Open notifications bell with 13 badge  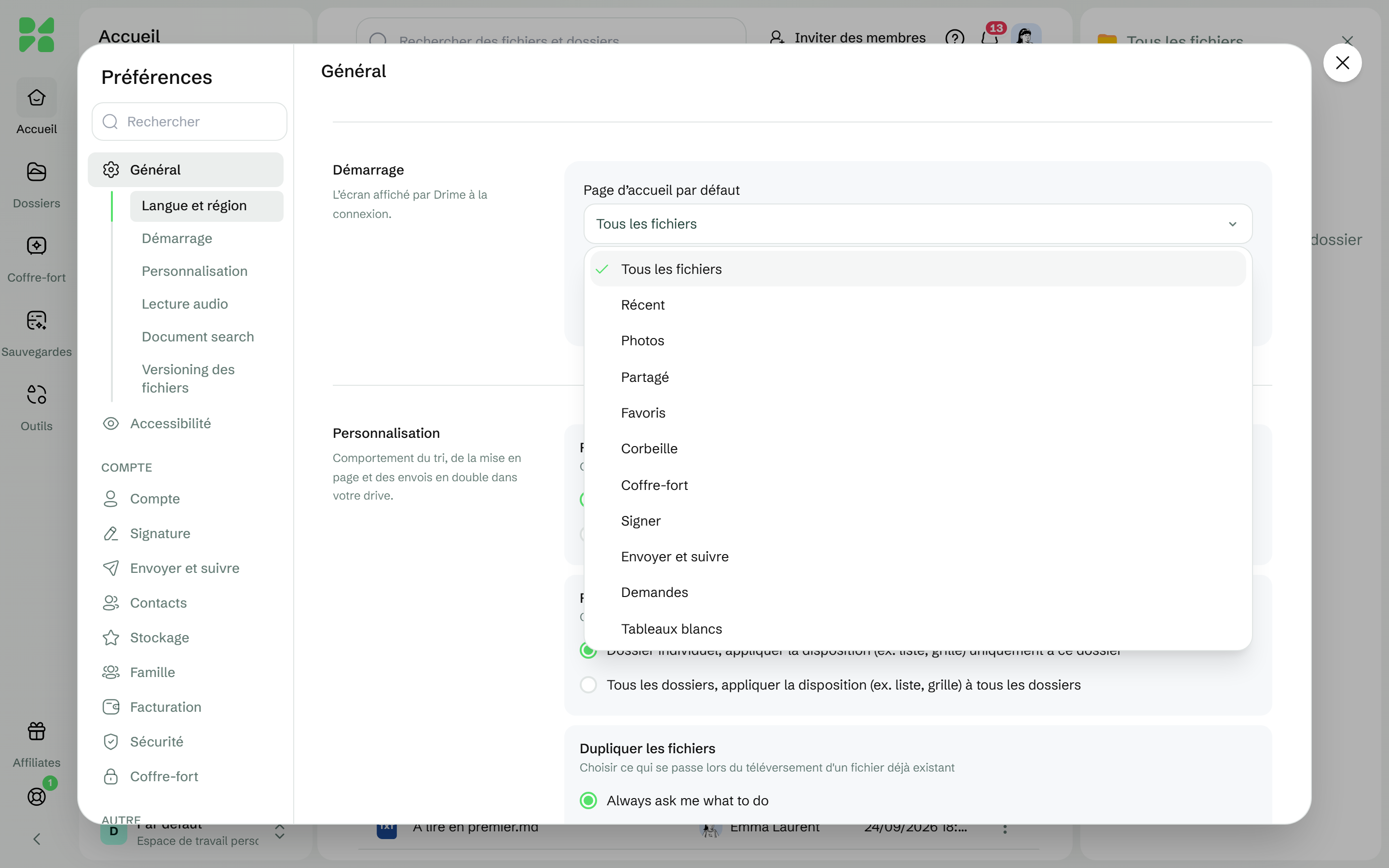click(990, 38)
